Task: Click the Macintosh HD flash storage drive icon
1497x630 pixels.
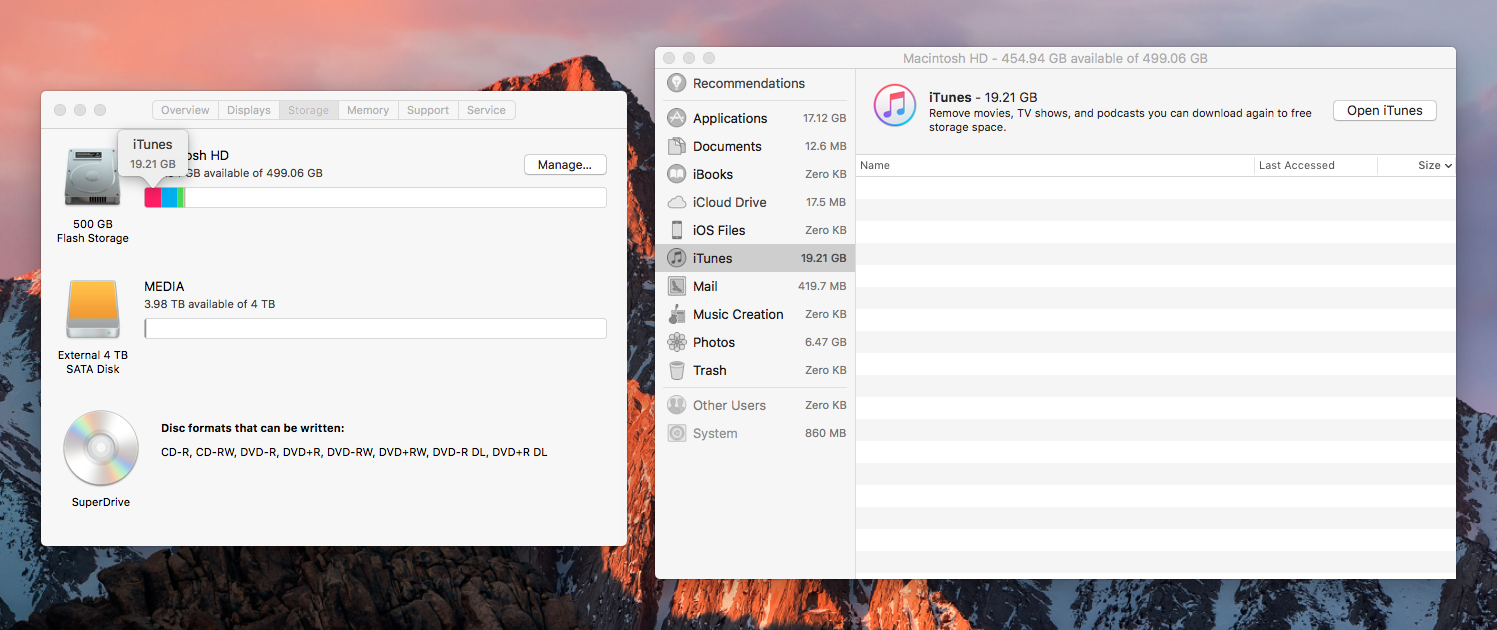Action: tap(93, 179)
